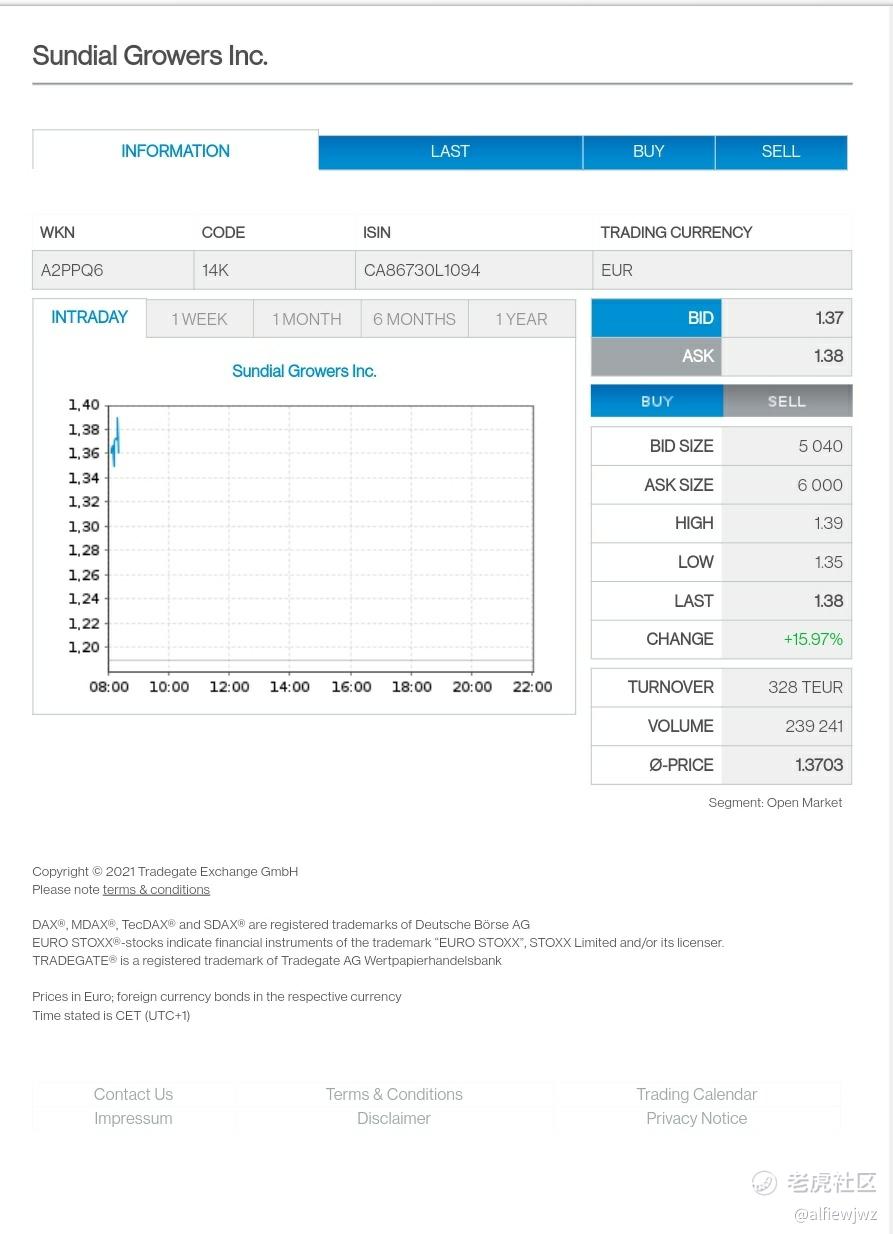Screen dimensions: 893x1234
Task: Click the Sundial Growers Inc. chart title
Action: (x=304, y=371)
